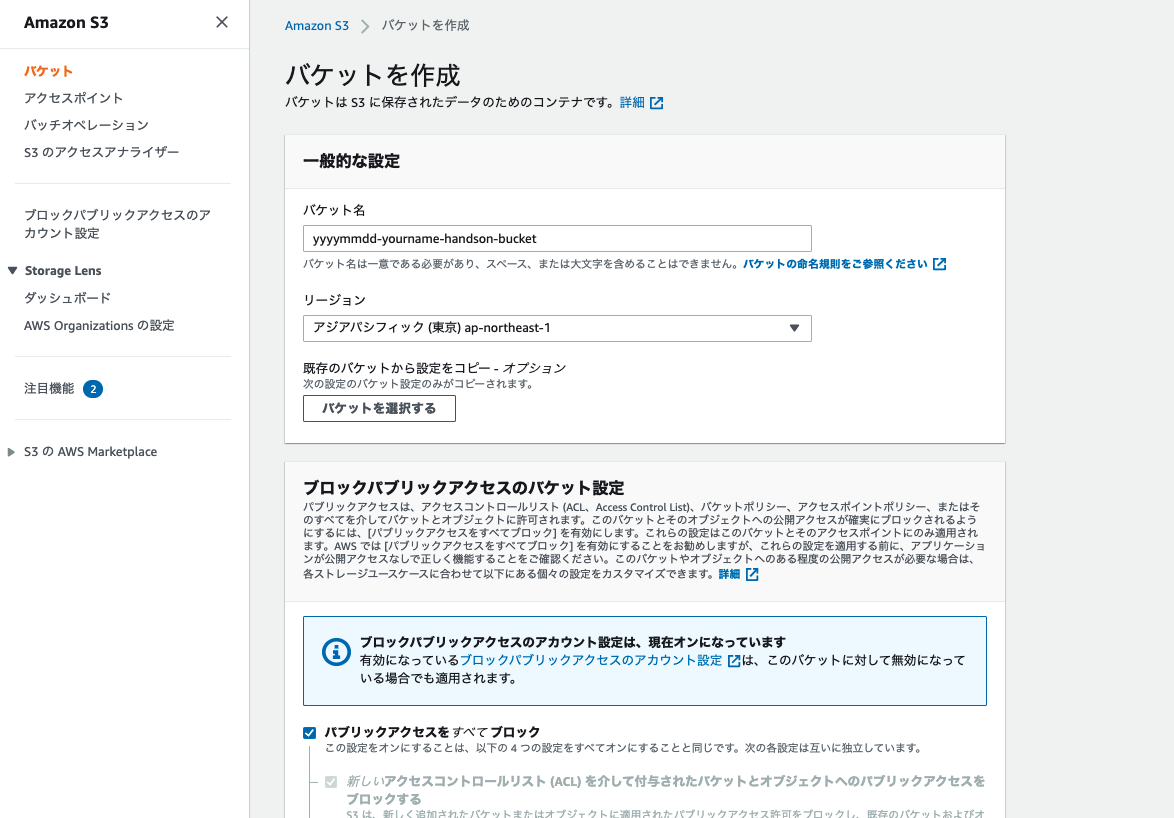1174x818 pixels.
Task: Expand S3 の AWS Marketplace section
Action: [10, 452]
